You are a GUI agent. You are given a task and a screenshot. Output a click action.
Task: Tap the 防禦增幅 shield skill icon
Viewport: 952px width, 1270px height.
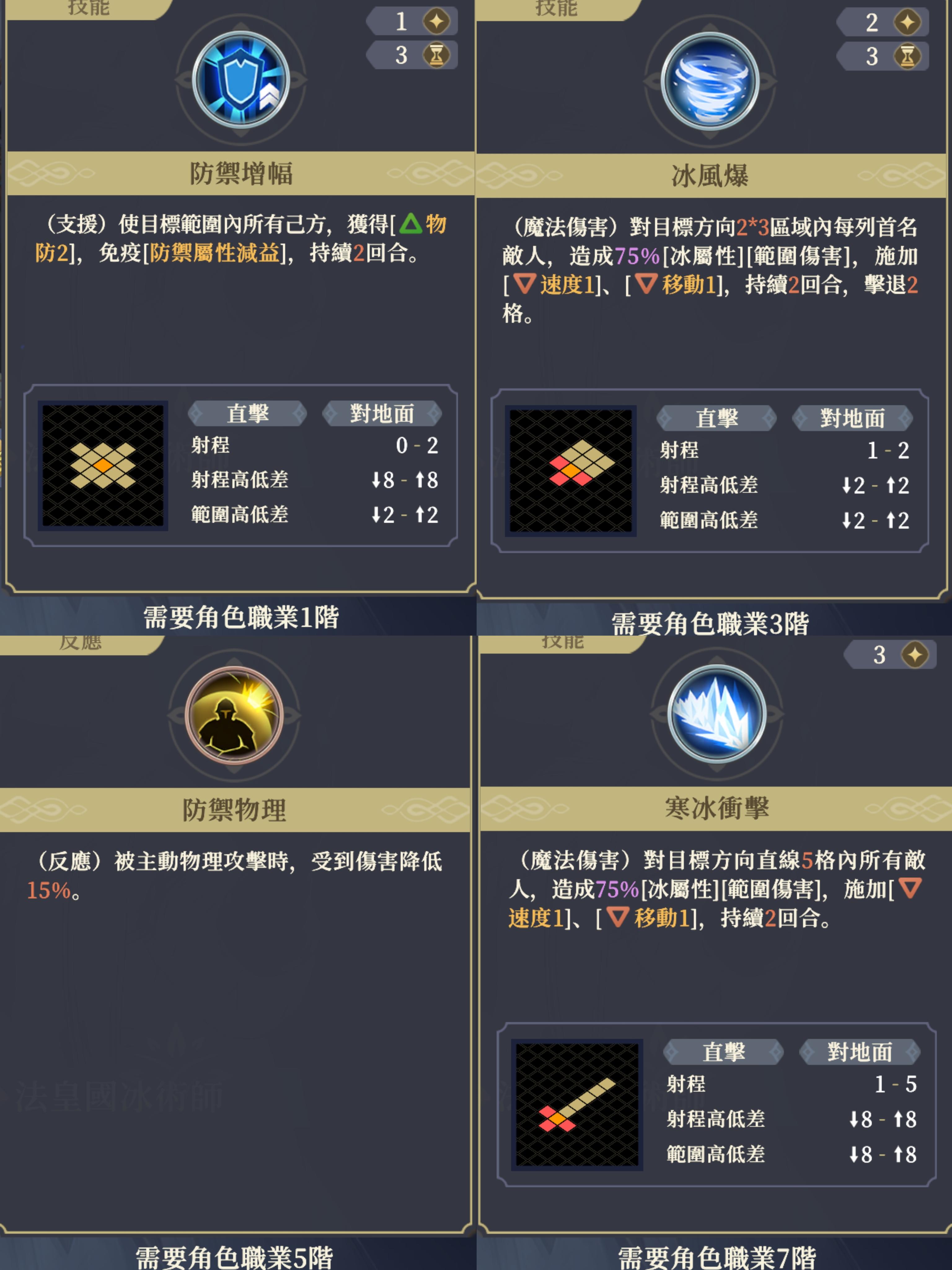pyautogui.click(x=240, y=80)
